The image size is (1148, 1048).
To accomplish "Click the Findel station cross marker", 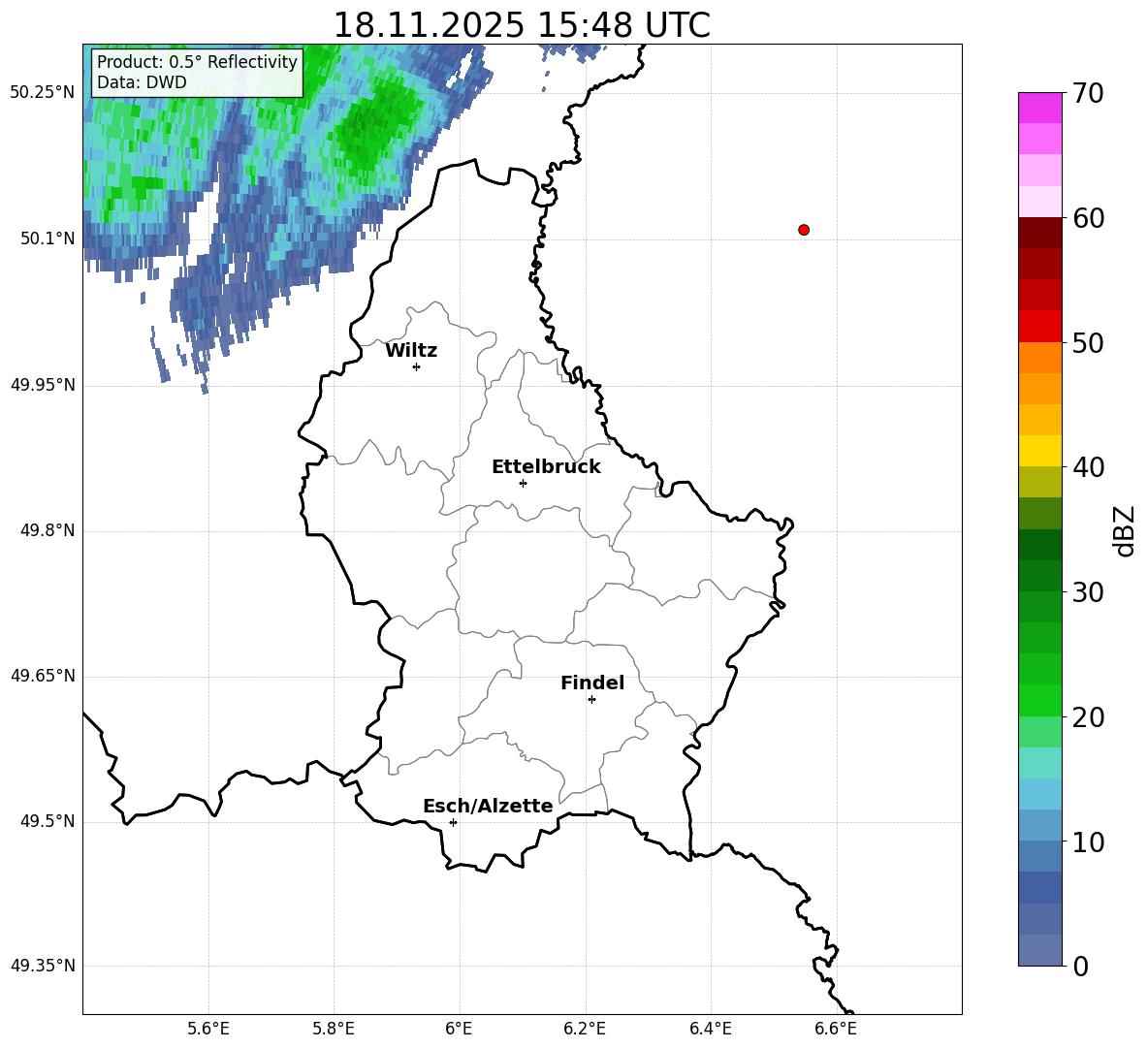I will pos(591,700).
